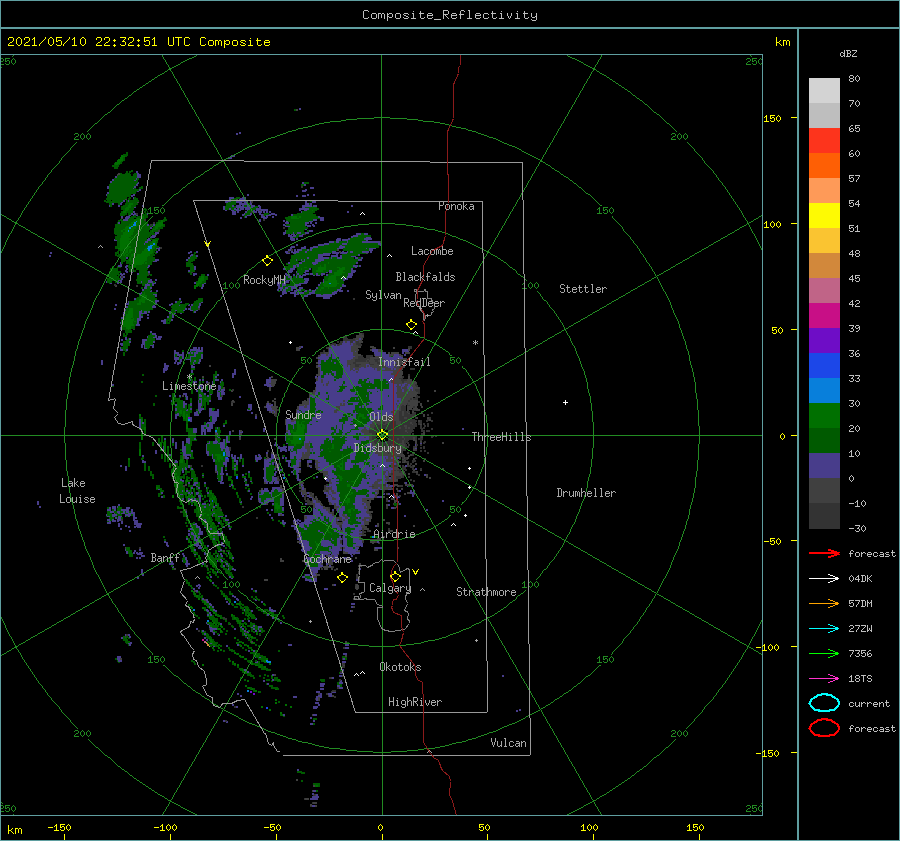Screen dimensions: 900x841
Task: Click the Sylvan label
Action: (383, 295)
